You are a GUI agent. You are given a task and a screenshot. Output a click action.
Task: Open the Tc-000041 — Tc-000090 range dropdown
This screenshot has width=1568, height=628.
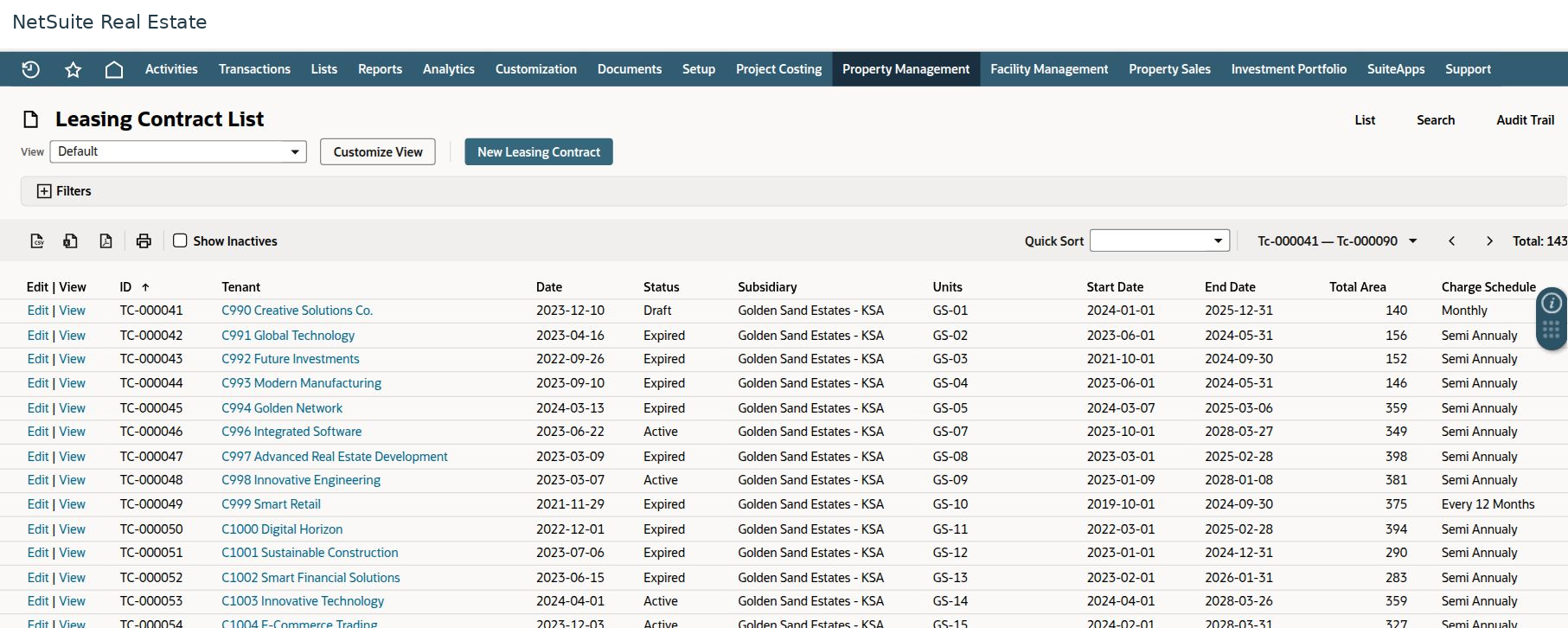(1337, 241)
